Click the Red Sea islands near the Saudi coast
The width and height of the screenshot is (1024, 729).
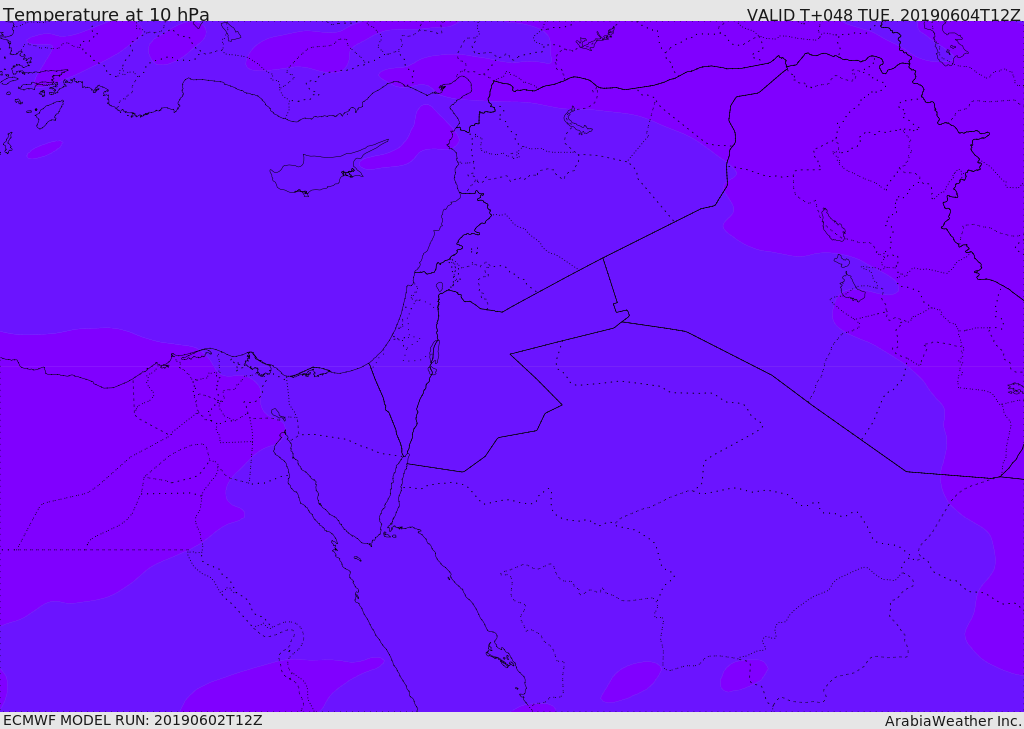pos(500,655)
